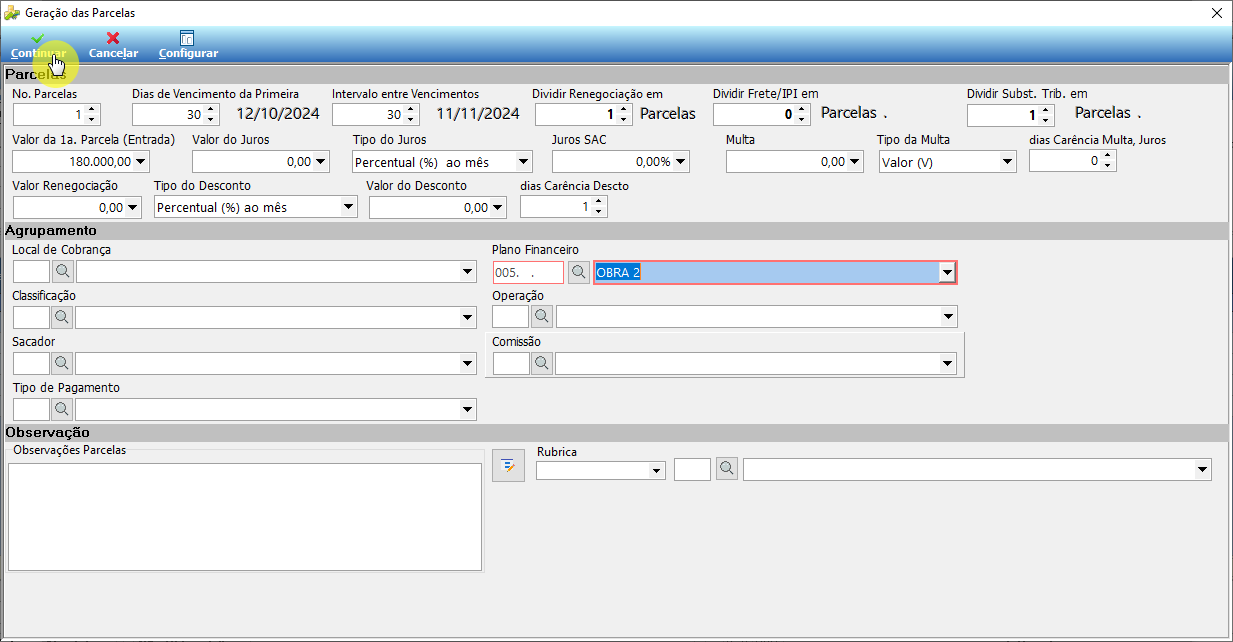Open the Sacador dropdown list
Viewport: 1233px width, 642px height.
point(467,363)
